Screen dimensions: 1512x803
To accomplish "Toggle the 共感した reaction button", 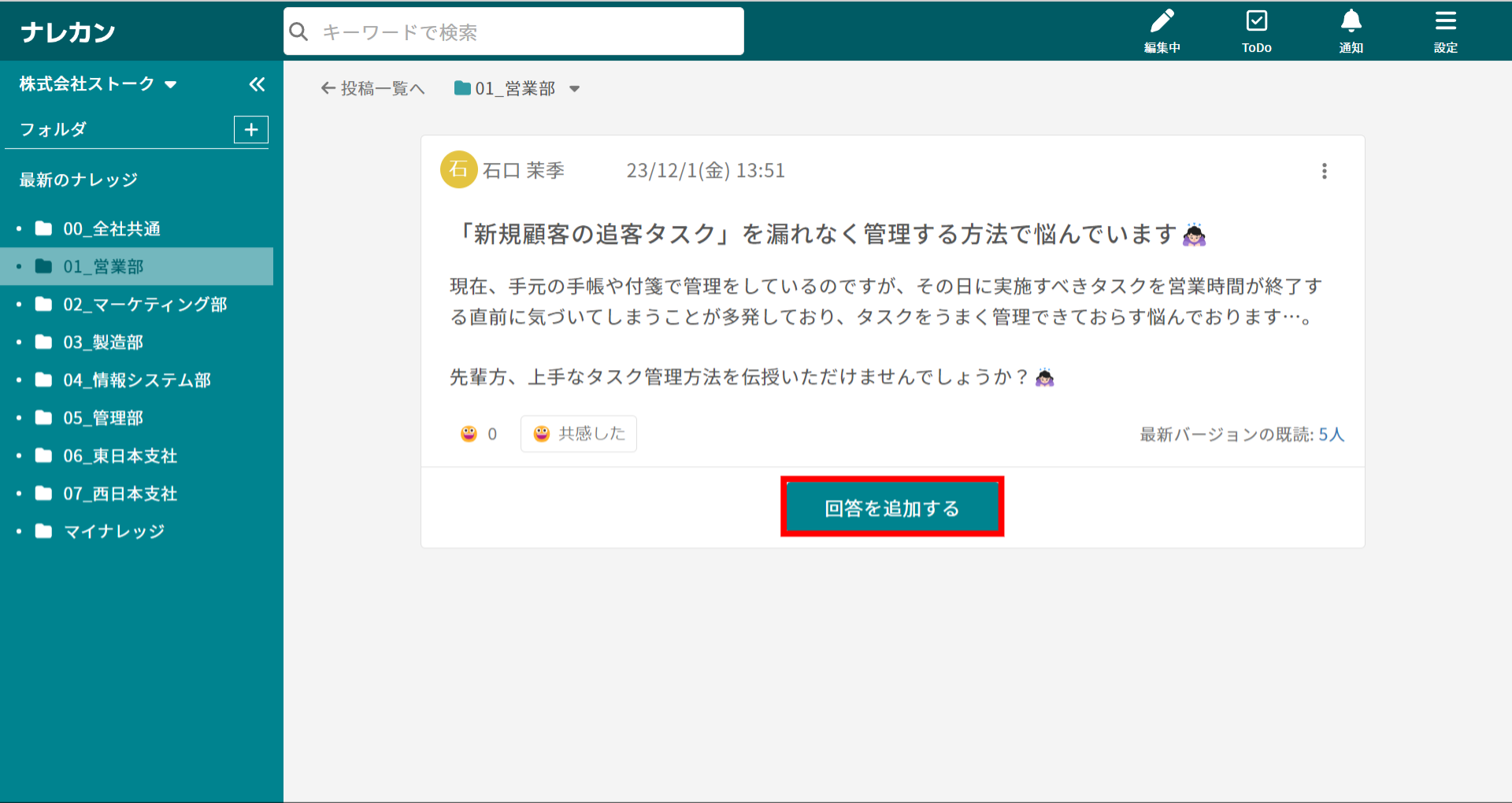I will (x=579, y=434).
